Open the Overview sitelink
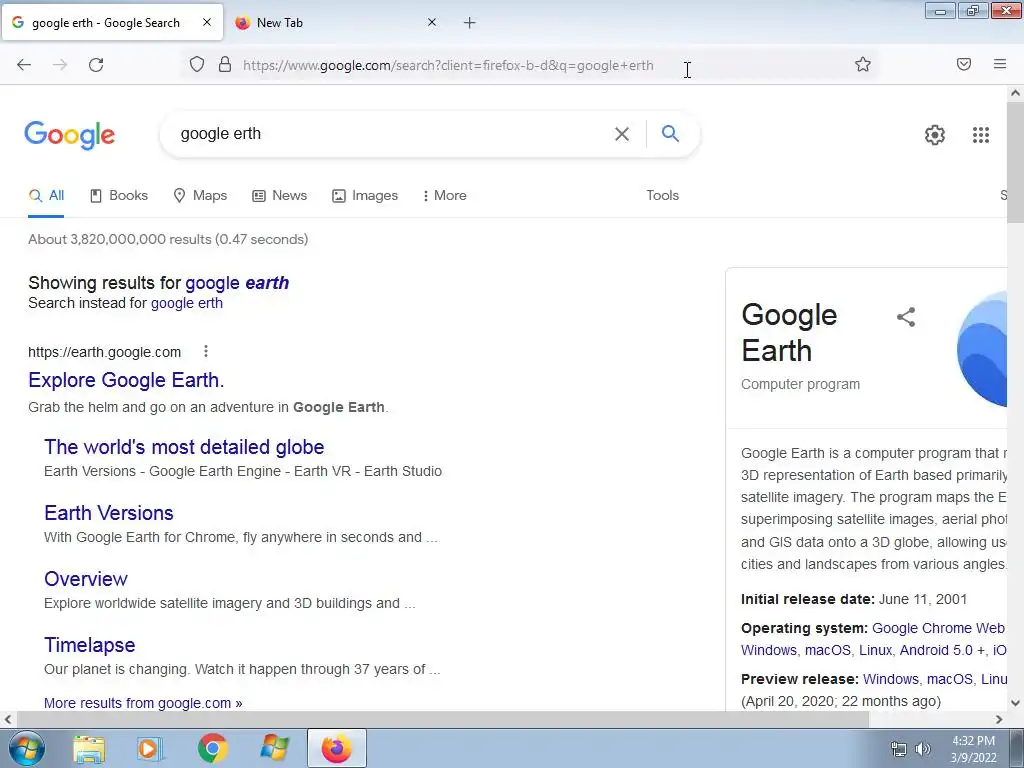The image size is (1024, 768). coord(86,579)
